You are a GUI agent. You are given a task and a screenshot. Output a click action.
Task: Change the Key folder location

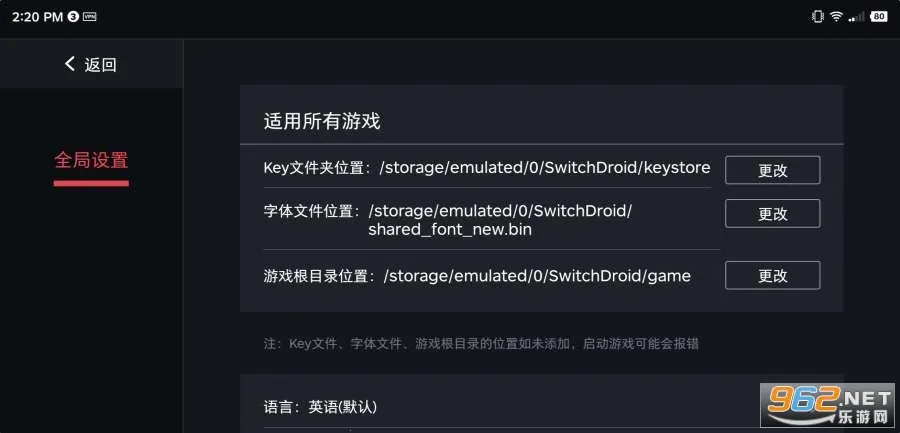tap(772, 170)
